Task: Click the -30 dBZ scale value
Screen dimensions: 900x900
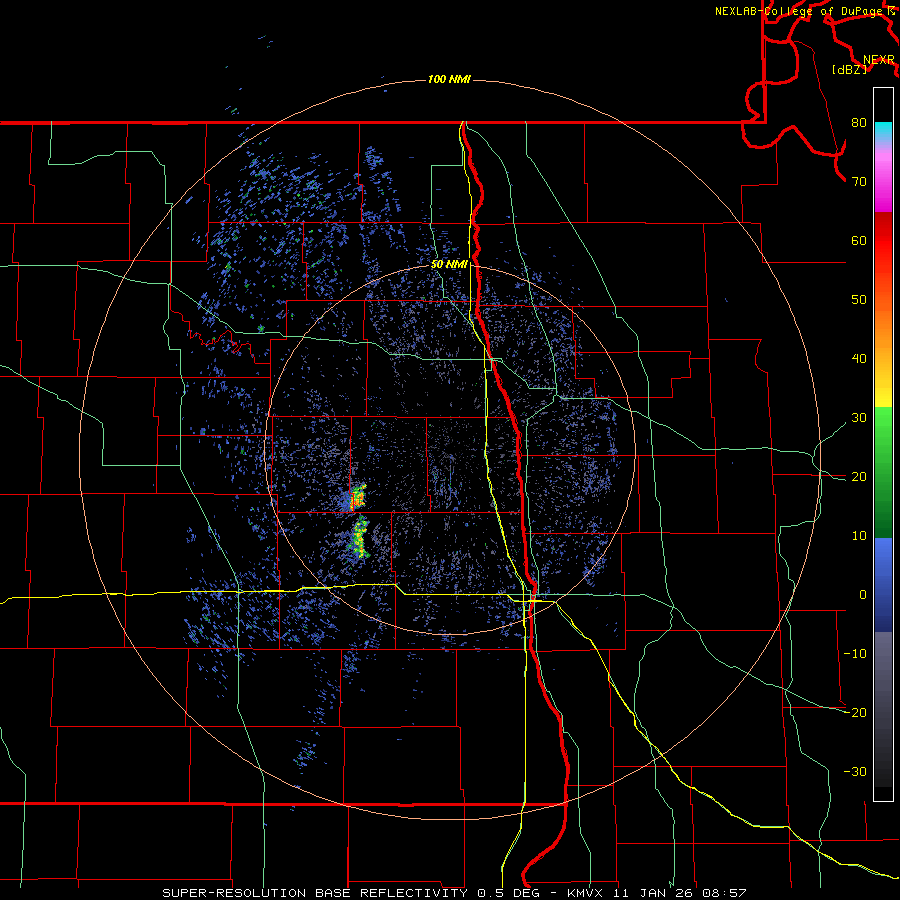Action: point(855,772)
